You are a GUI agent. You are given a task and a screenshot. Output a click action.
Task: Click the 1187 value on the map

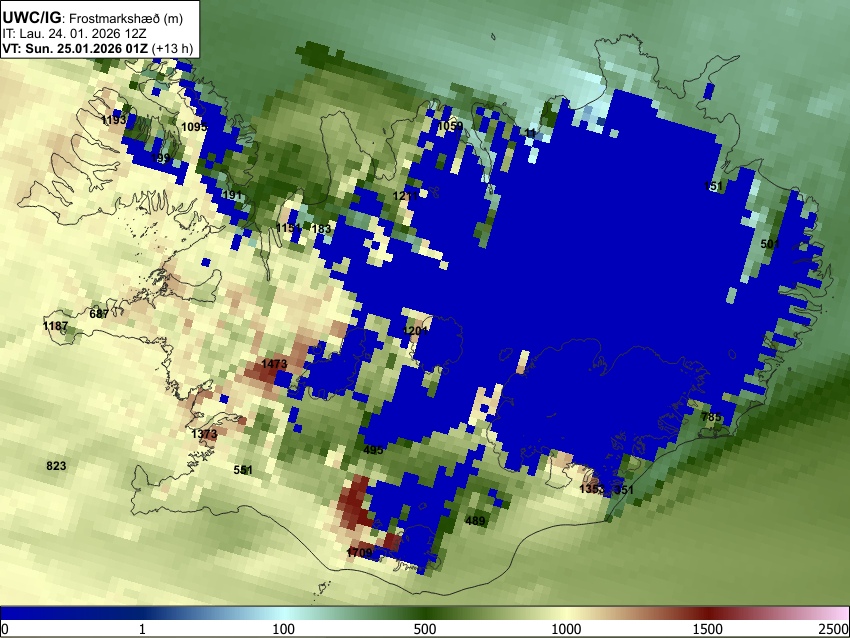pyautogui.click(x=55, y=326)
